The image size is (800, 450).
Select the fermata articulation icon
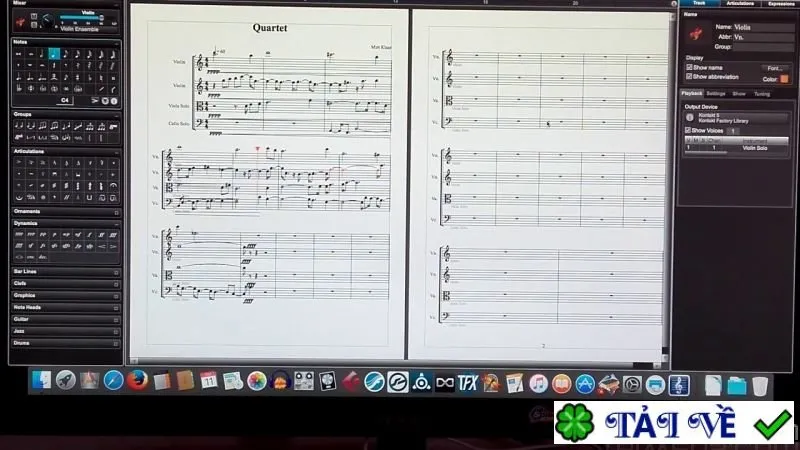113,186
